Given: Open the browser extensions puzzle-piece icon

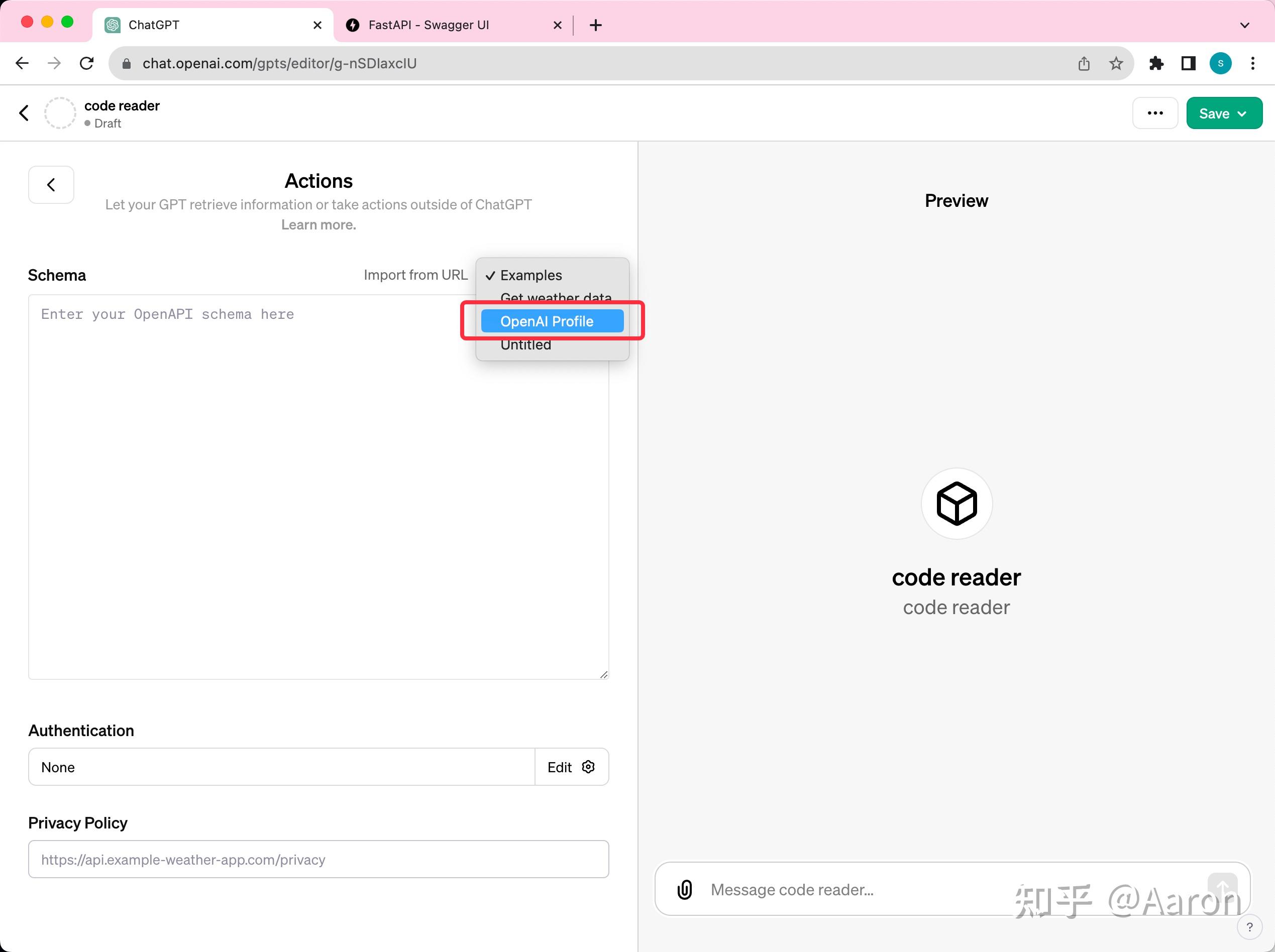Looking at the screenshot, I should [x=1156, y=63].
